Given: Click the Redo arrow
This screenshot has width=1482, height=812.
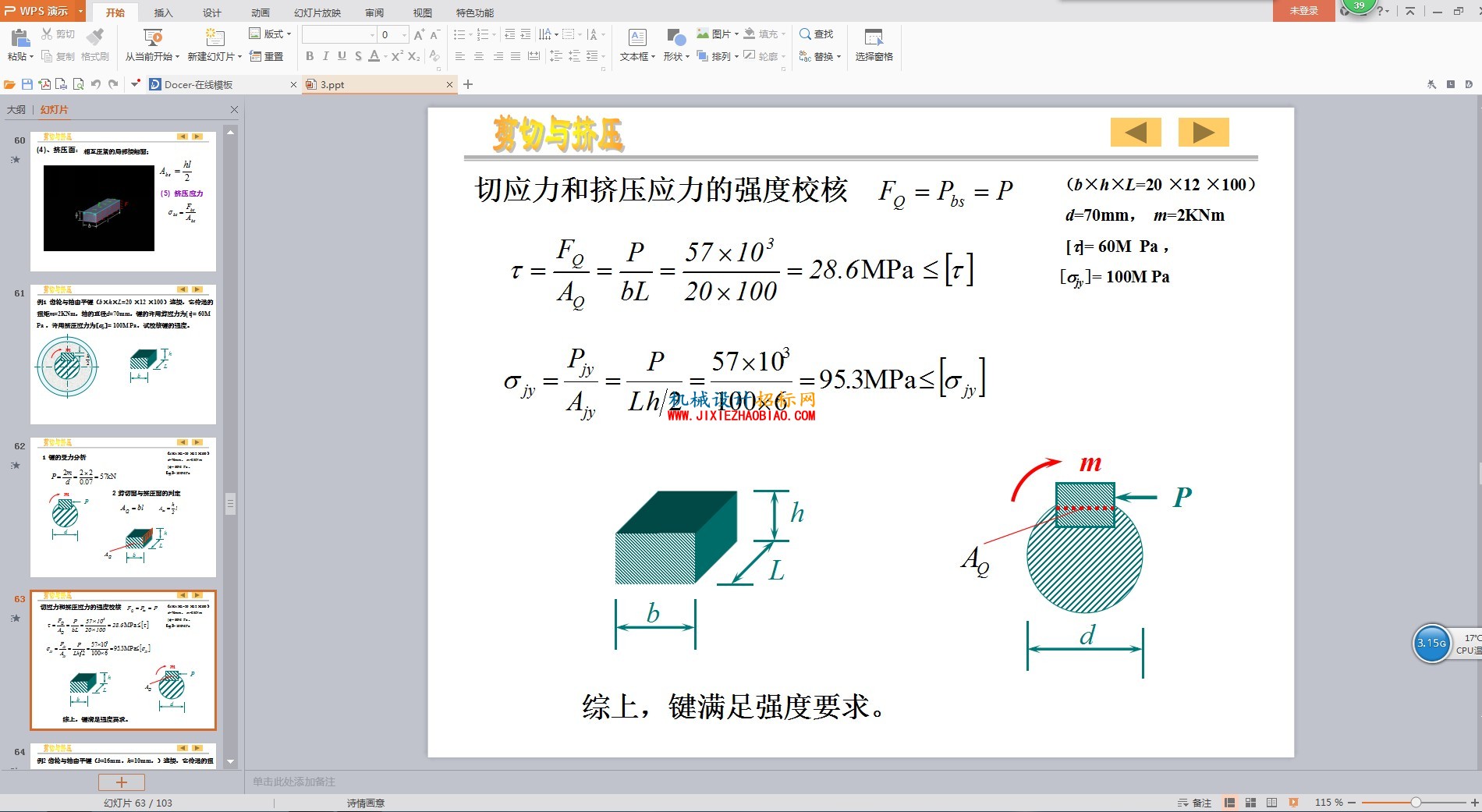Looking at the screenshot, I should tap(113, 84).
